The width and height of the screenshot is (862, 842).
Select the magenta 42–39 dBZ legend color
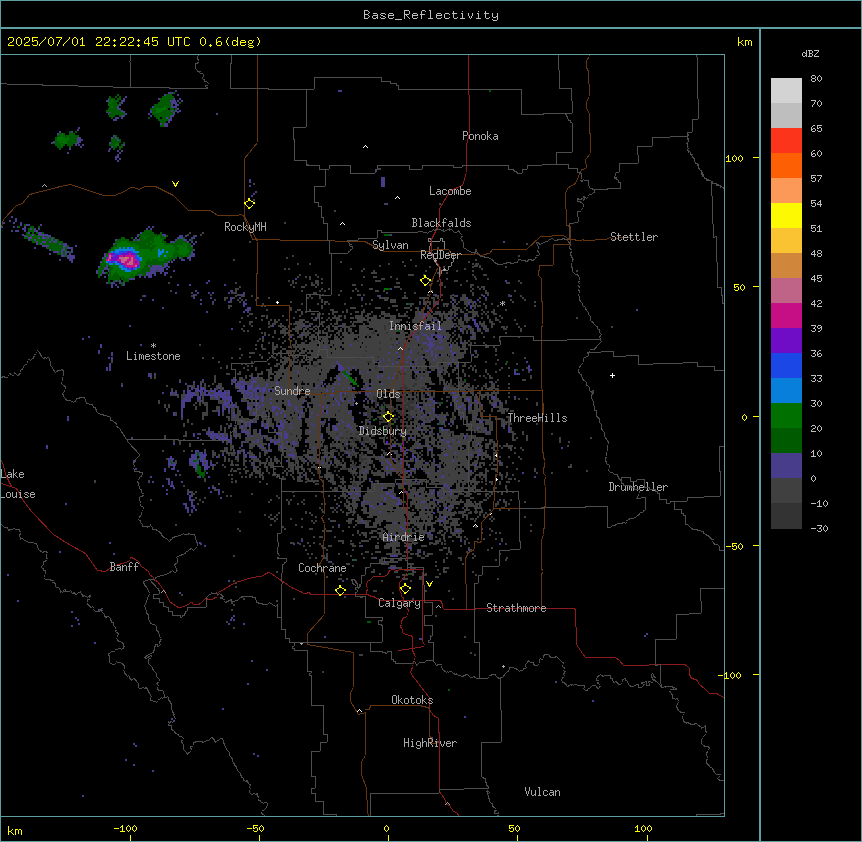coord(786,315)
